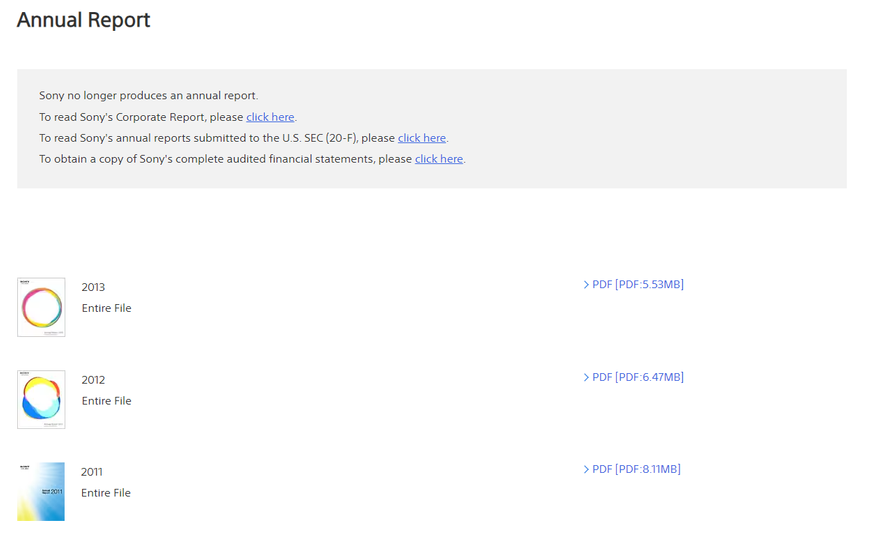Select the 2012 year label
Viewport: 877px width, 547px height.
click(93, 380)
